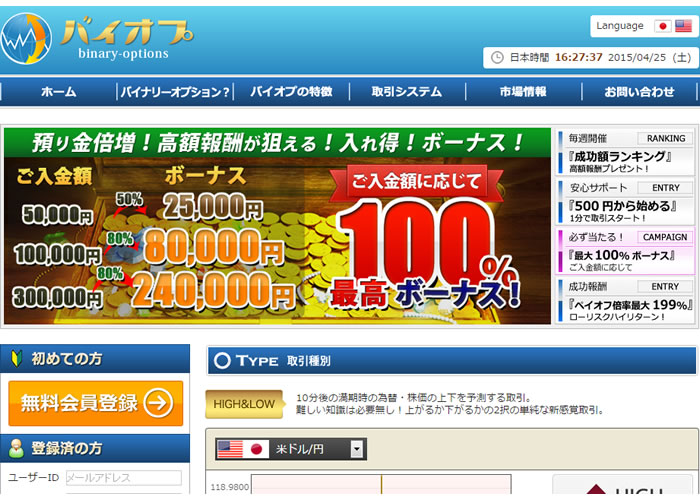Switch language using the Japanese flag
This screenshot has width=700, height=500.
pyautogui.click(x=663, y=26)
